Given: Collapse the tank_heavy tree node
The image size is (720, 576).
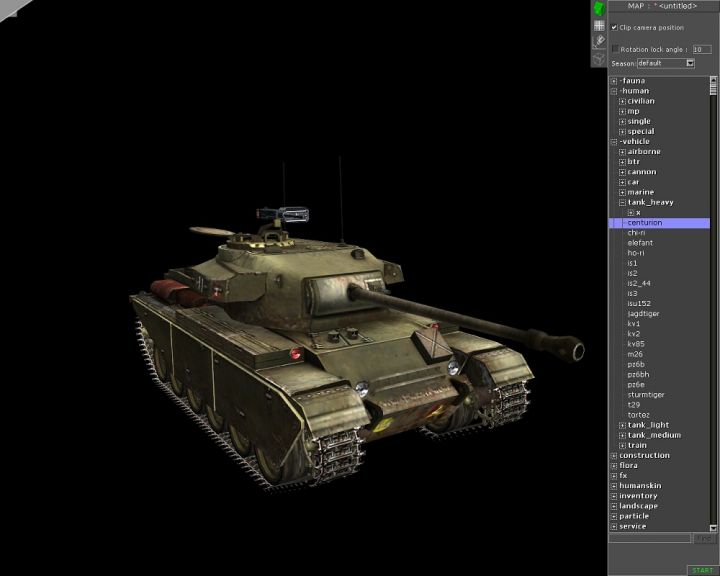Looking at the screenshot, I should pos(622,202).
